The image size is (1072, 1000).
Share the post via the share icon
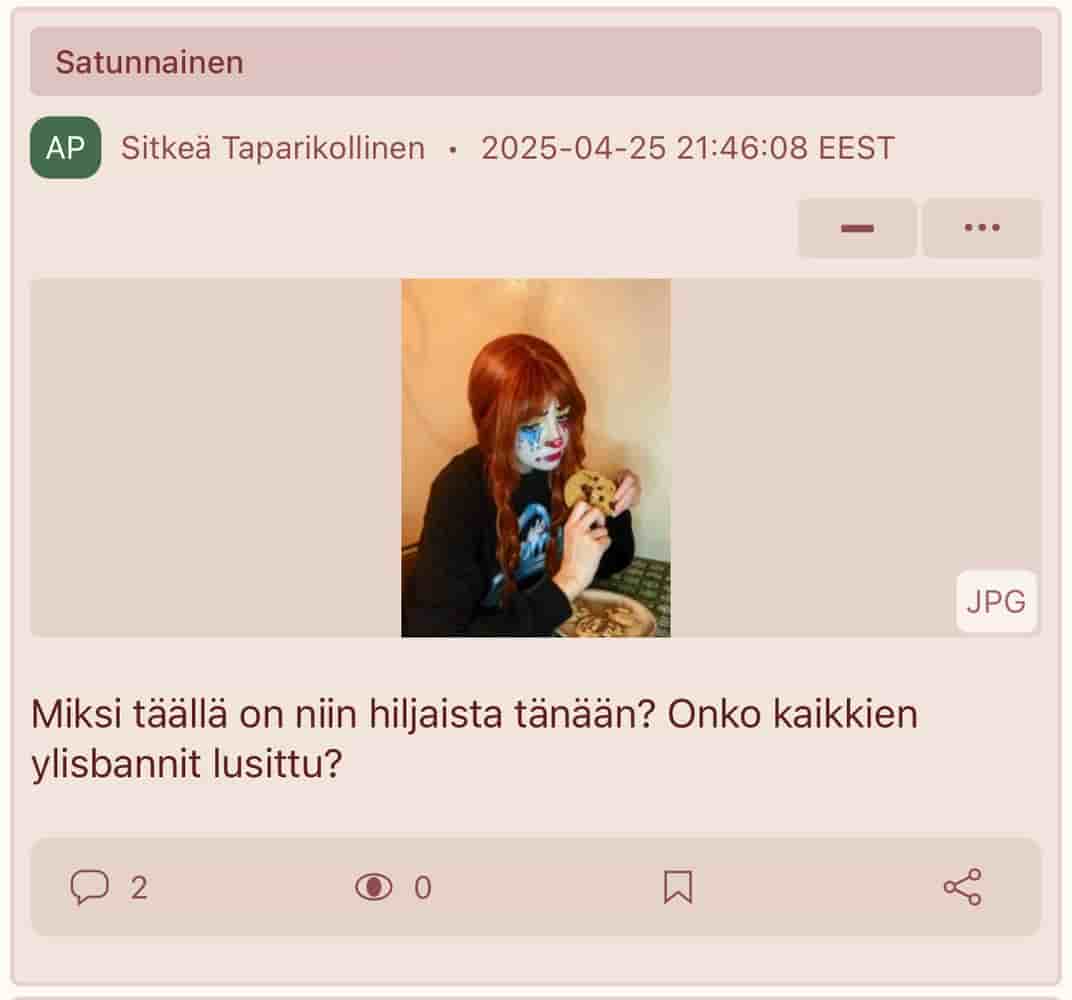963,887
